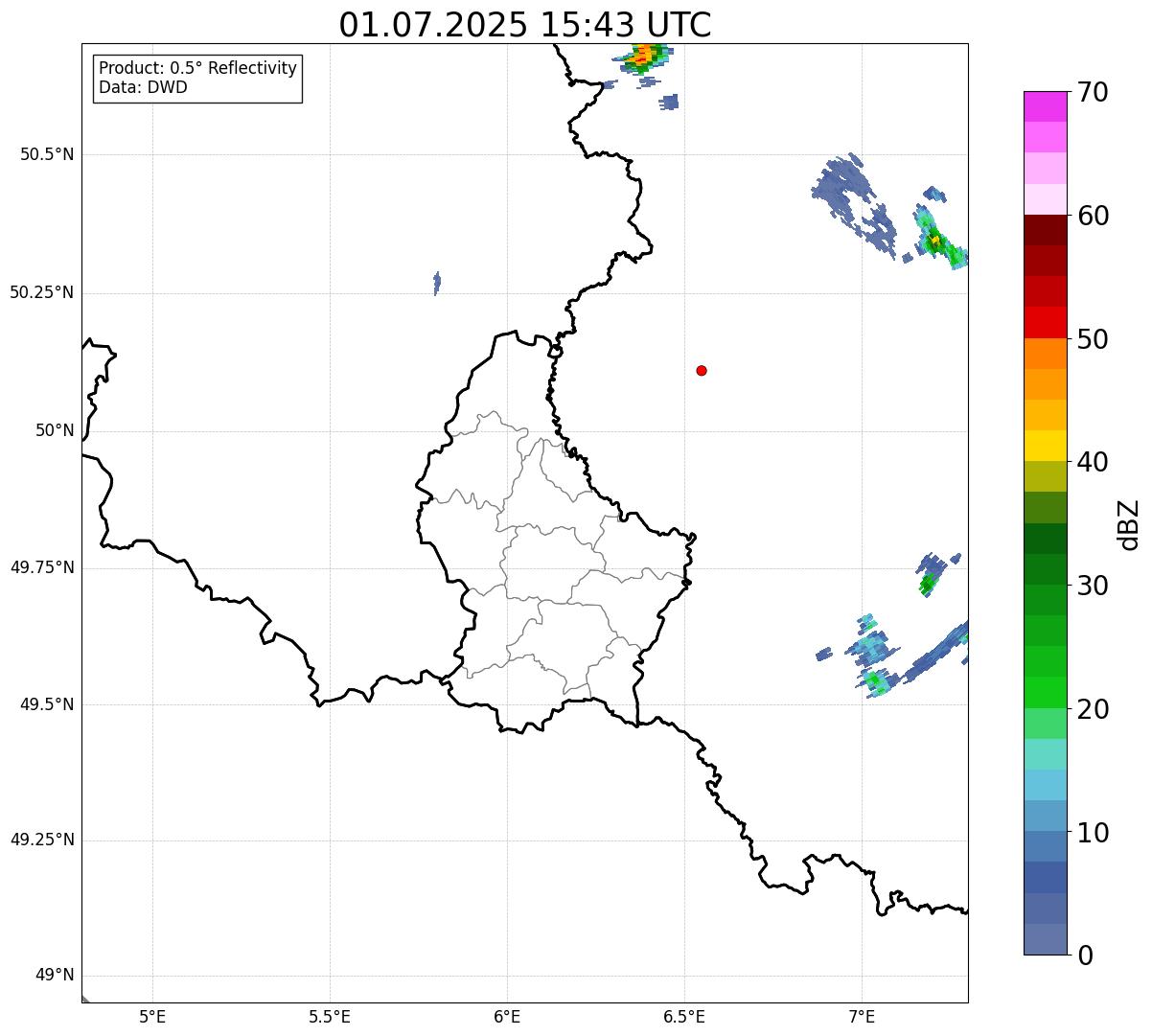Viewport: 1152px width, 1036px height.
Task: Click the Data: DWD label
Action: 143,87
